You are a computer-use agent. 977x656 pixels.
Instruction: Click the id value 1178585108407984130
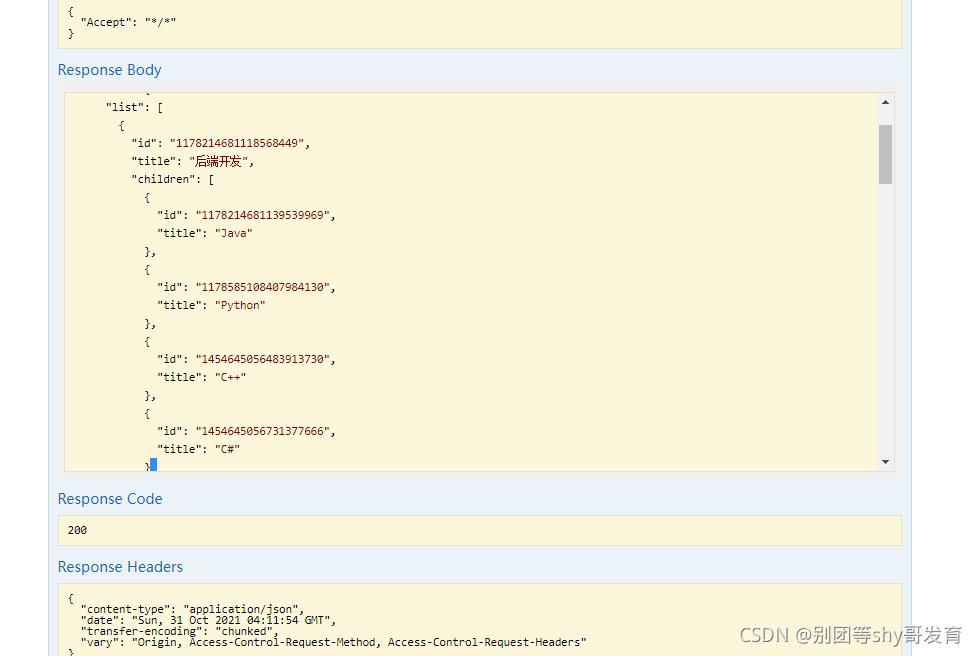click(263, 287)
